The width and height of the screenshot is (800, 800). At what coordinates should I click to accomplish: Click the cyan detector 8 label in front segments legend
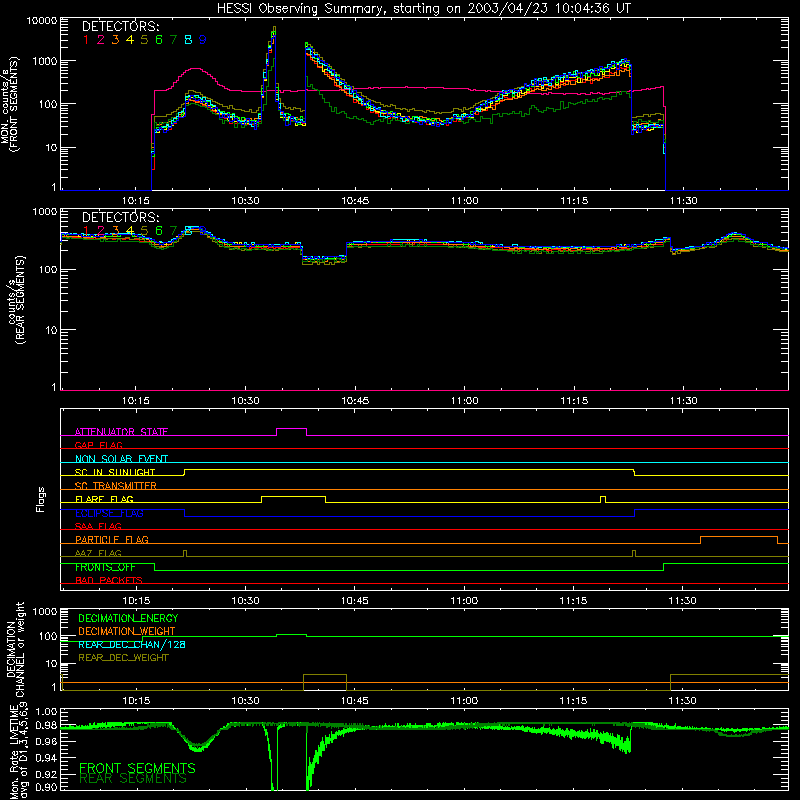pyautogui.click(x=188, y=40)
